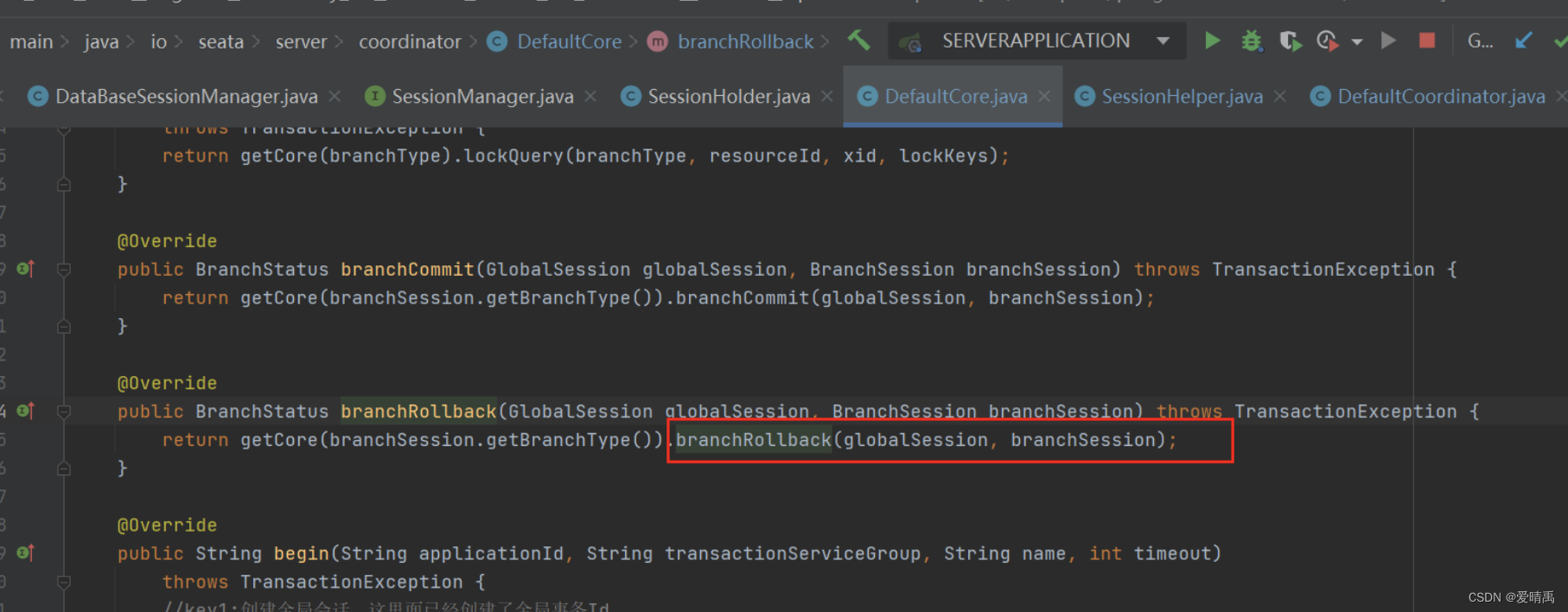Viewport: 1568px width, 612px height.
Task: Close the DataBaseSessionManager.java tab
Action: 335,96
